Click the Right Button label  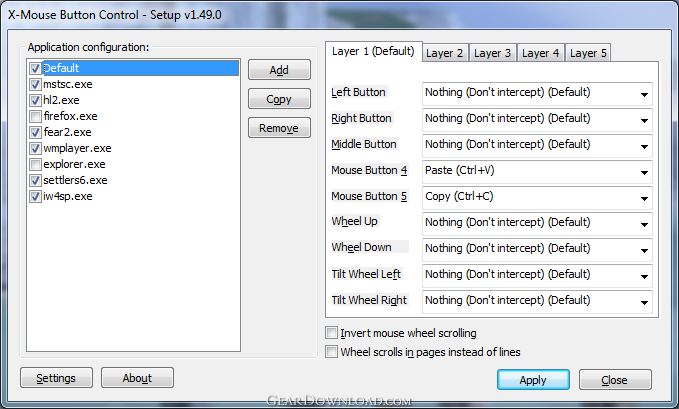click(362, 118)
